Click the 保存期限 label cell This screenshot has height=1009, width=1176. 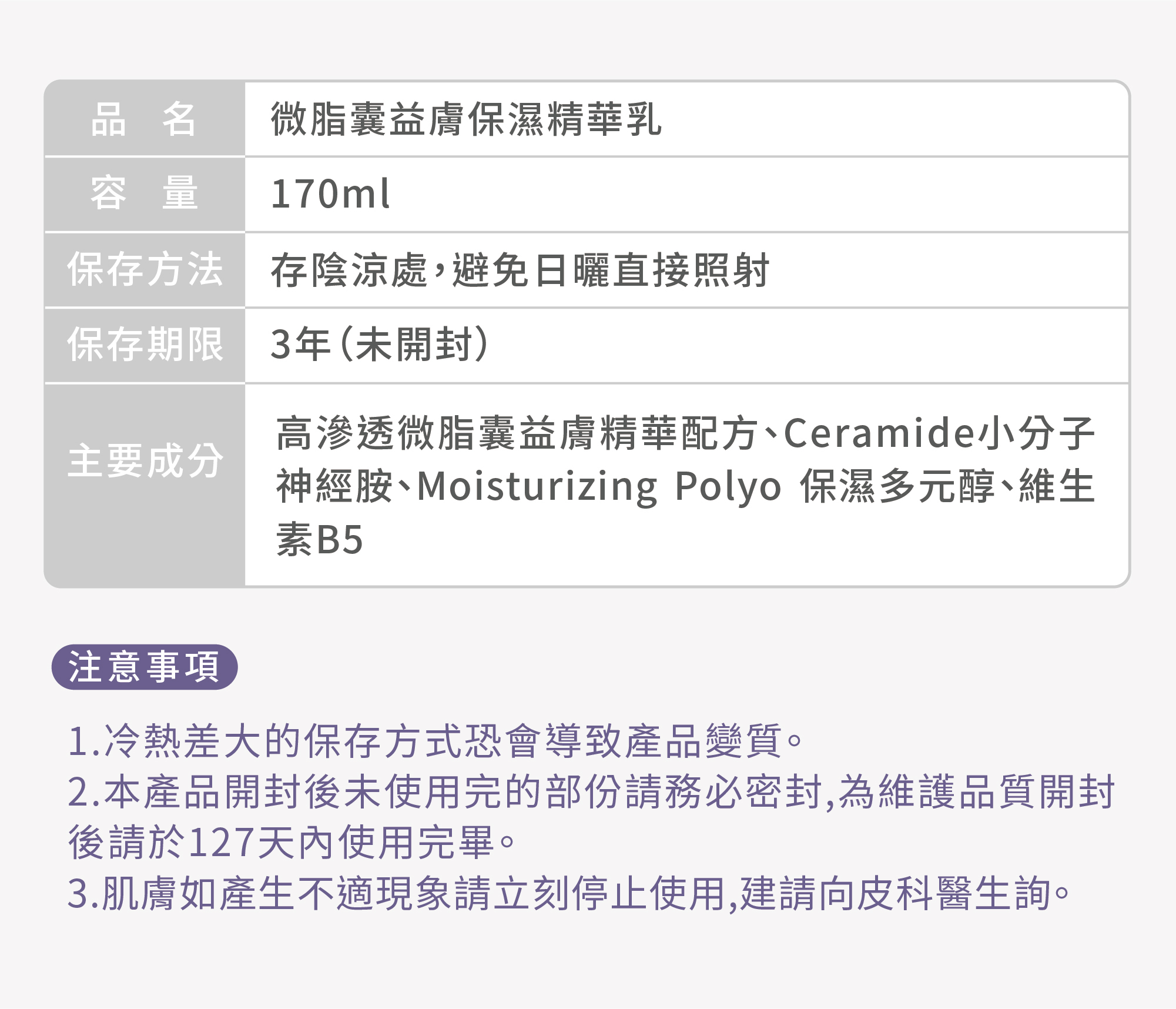point(144,345)
